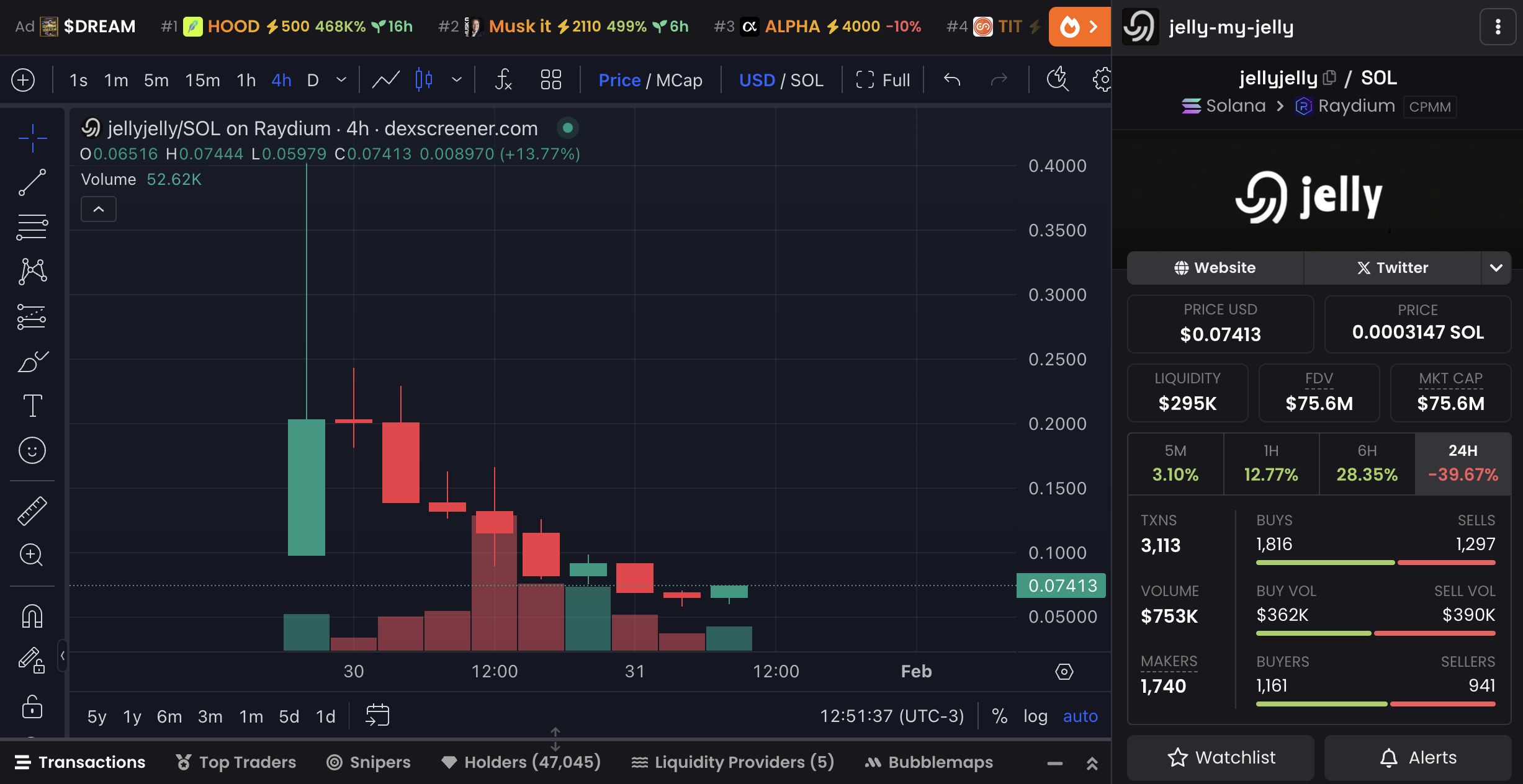1523x784 pixels.
Task: Switch price denomination to SOL
Action: 807,80
